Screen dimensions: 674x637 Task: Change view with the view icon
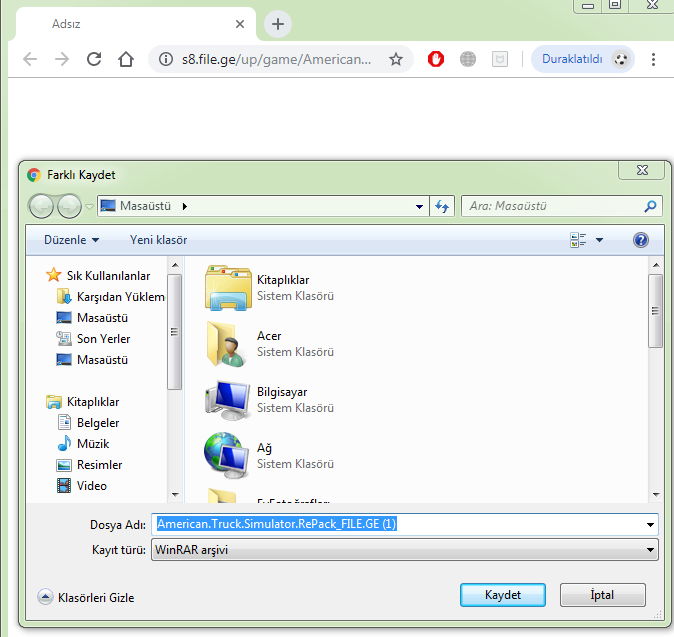(x=578, y=240)
